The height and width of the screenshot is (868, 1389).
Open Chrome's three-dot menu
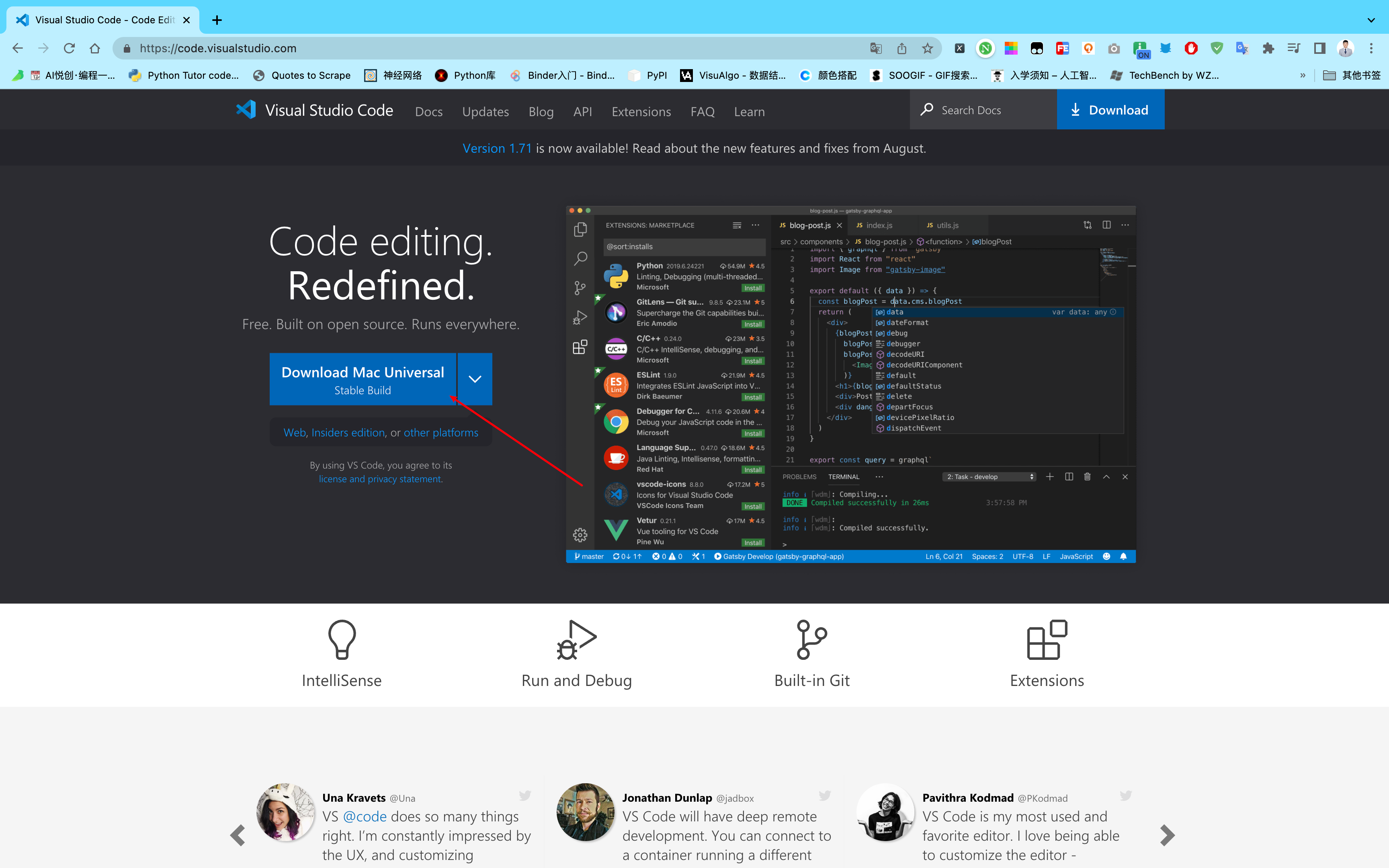coord(1371,48)
